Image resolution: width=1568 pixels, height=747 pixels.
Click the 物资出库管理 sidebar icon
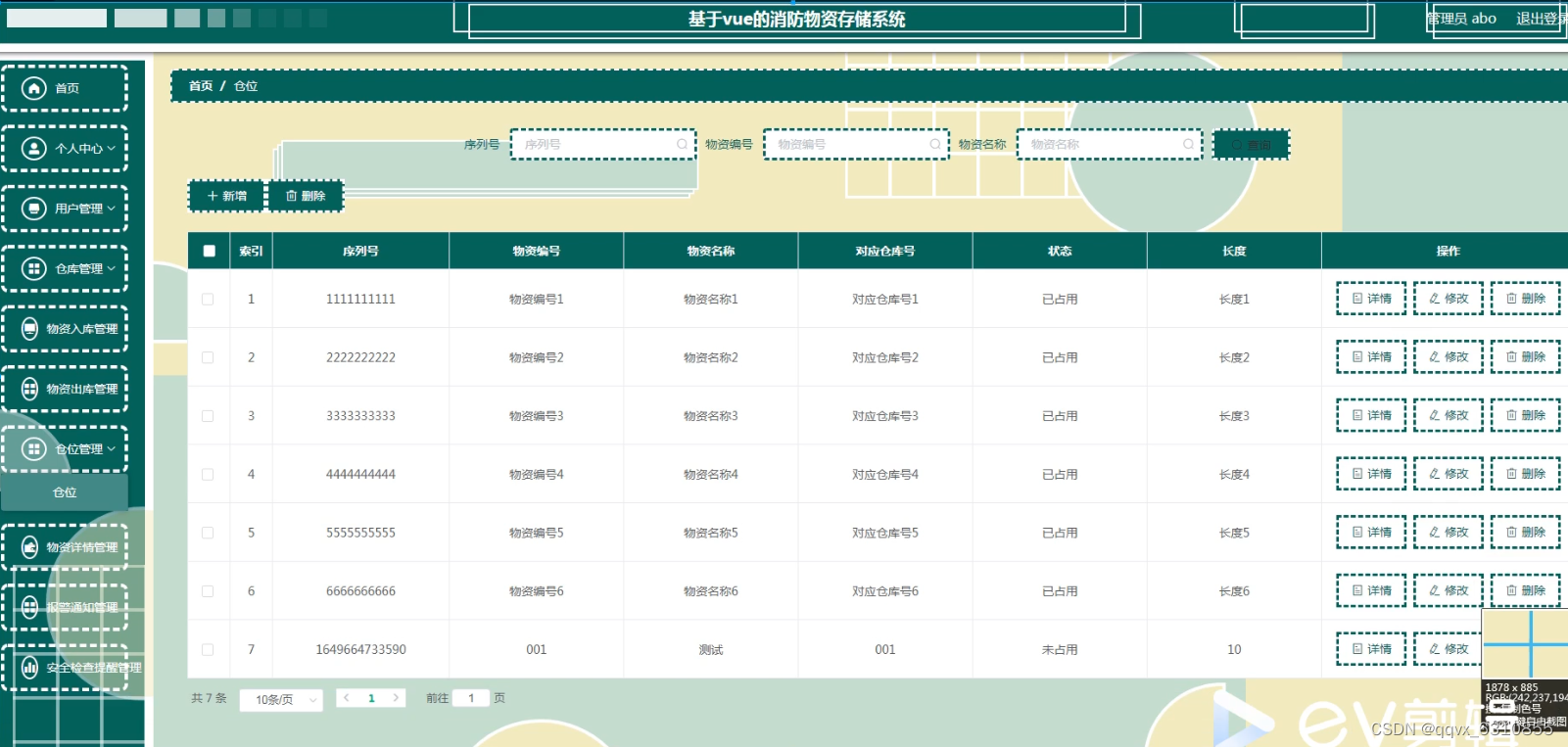pos(30,389)
